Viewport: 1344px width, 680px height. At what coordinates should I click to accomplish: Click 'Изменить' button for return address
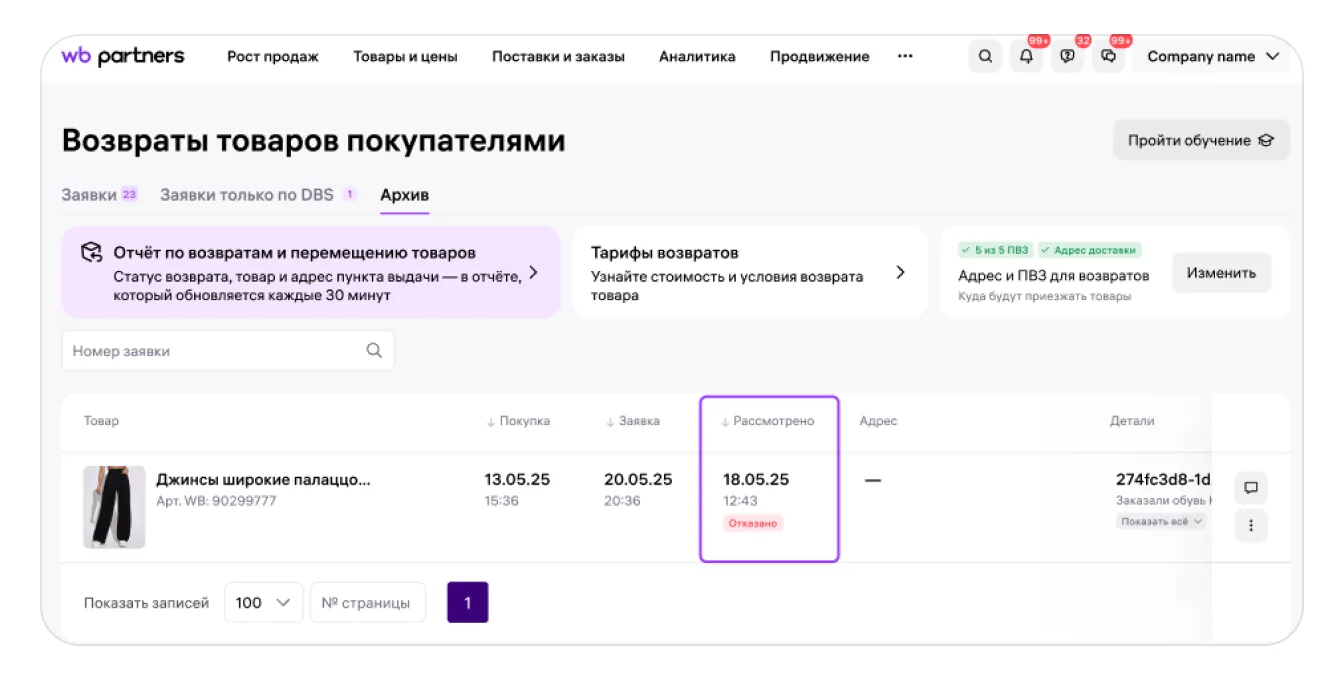(1221, 273)
